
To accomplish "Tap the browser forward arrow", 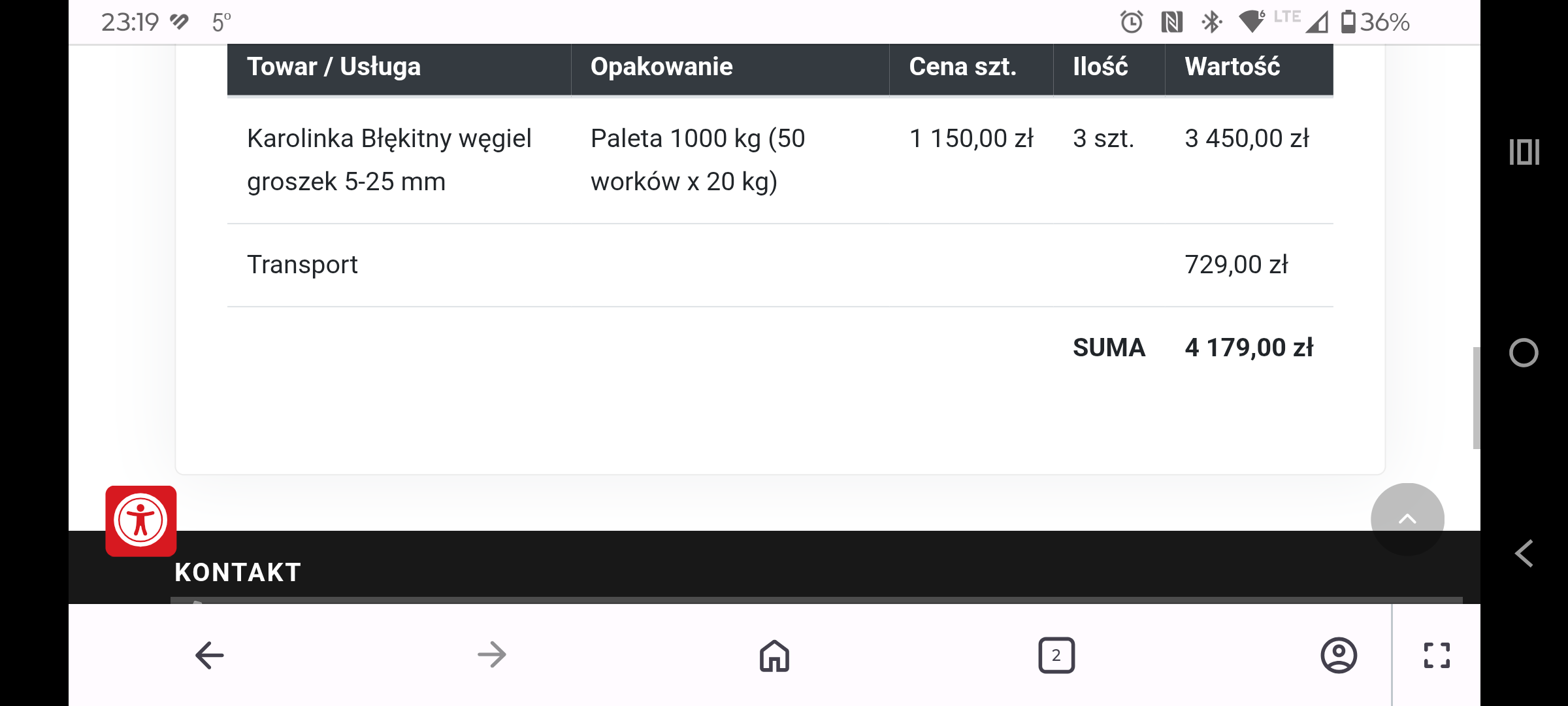I will (492, 655).
